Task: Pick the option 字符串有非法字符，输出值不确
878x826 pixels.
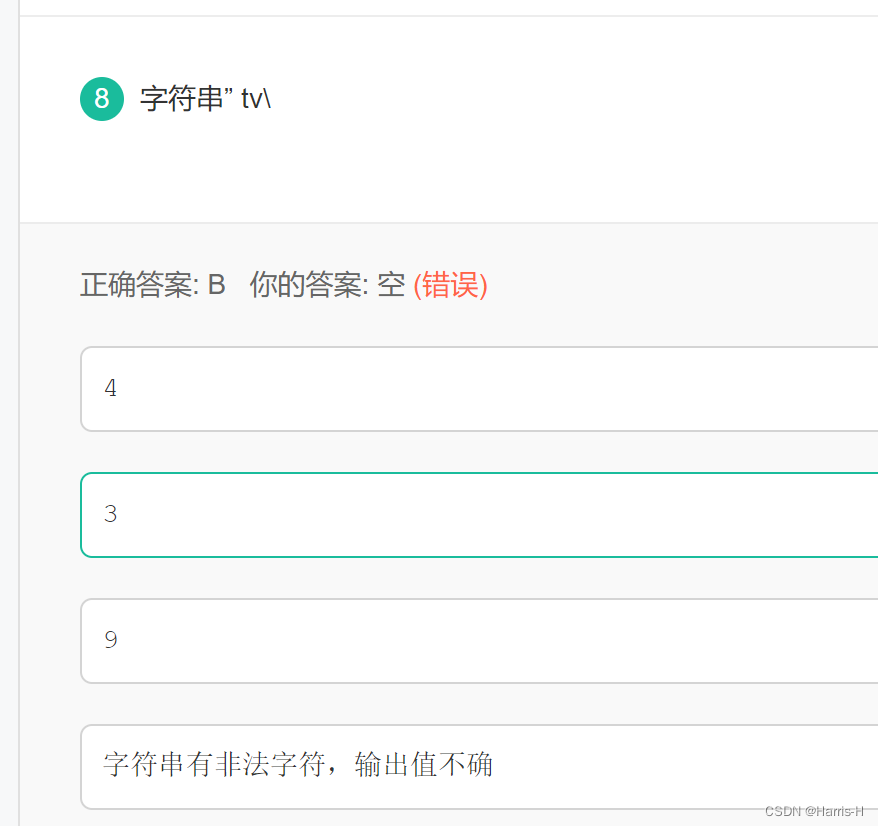Action: (x=480, y=766)
